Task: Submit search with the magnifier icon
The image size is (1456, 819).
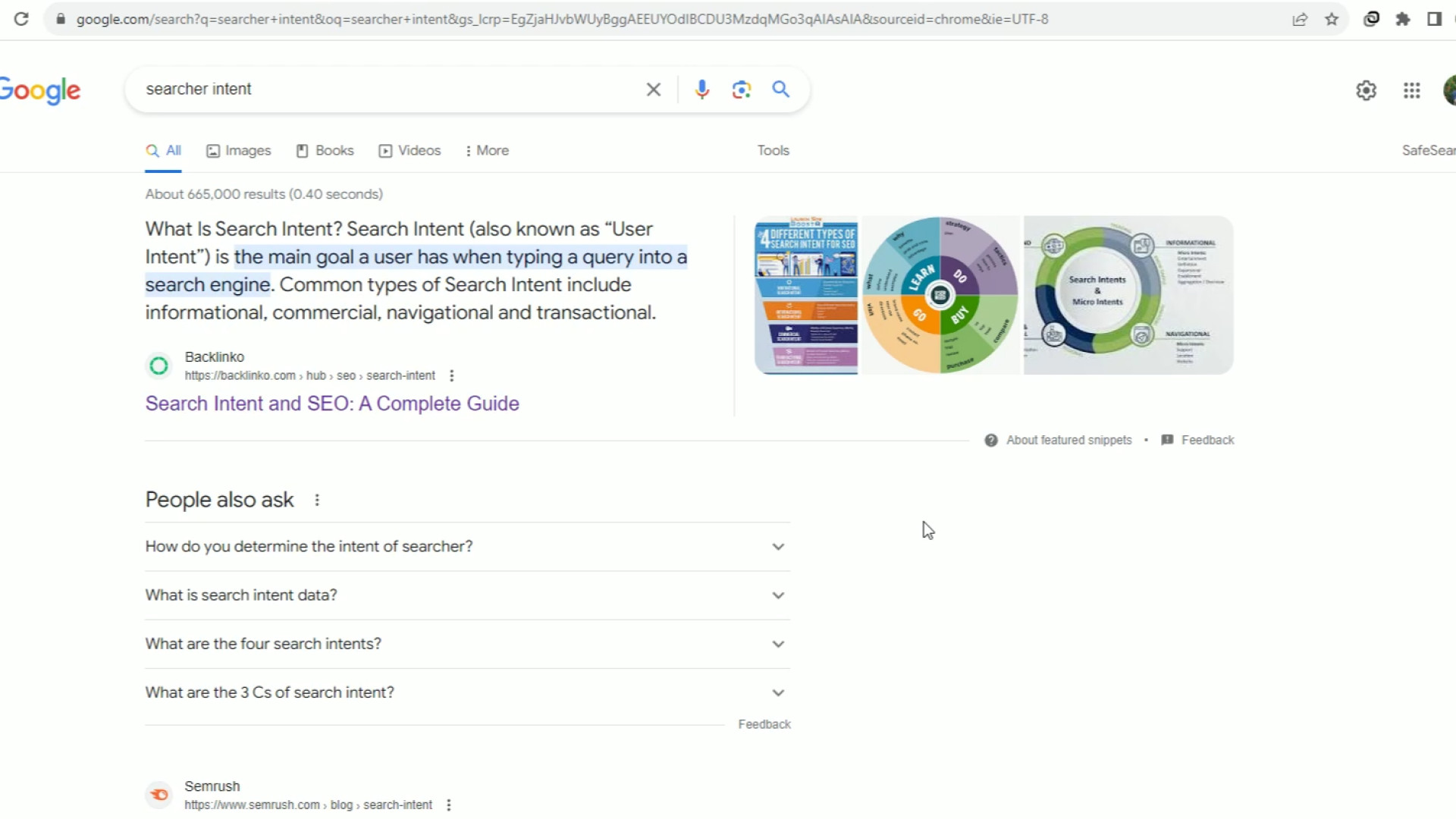Action: pos(781,89)
